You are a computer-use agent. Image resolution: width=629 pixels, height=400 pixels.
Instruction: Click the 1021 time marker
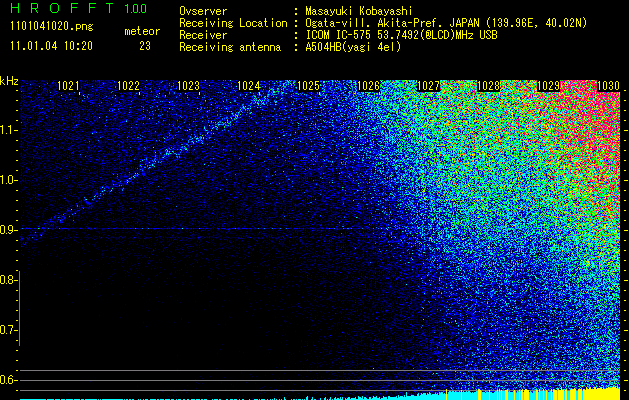coord(68,86)
